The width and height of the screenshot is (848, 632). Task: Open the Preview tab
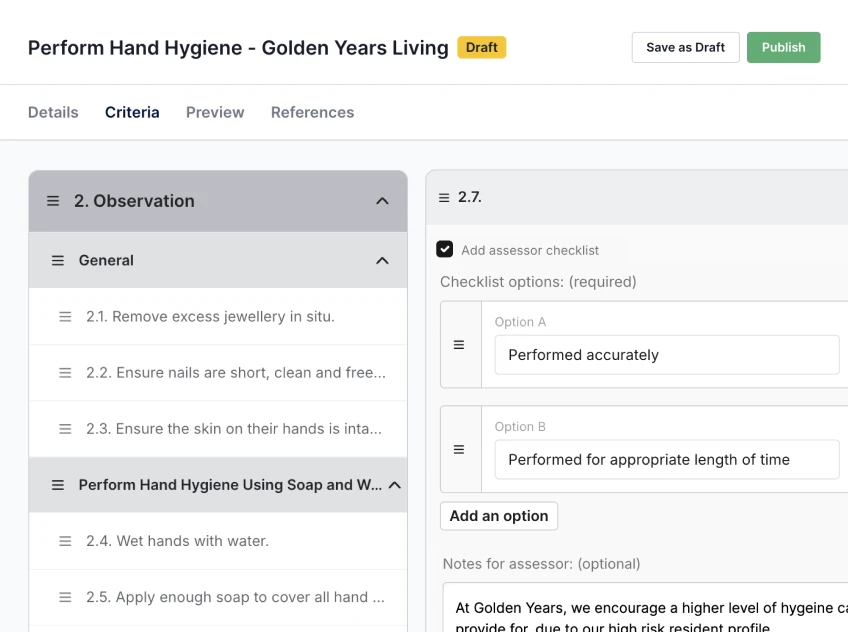click(215, 112)
